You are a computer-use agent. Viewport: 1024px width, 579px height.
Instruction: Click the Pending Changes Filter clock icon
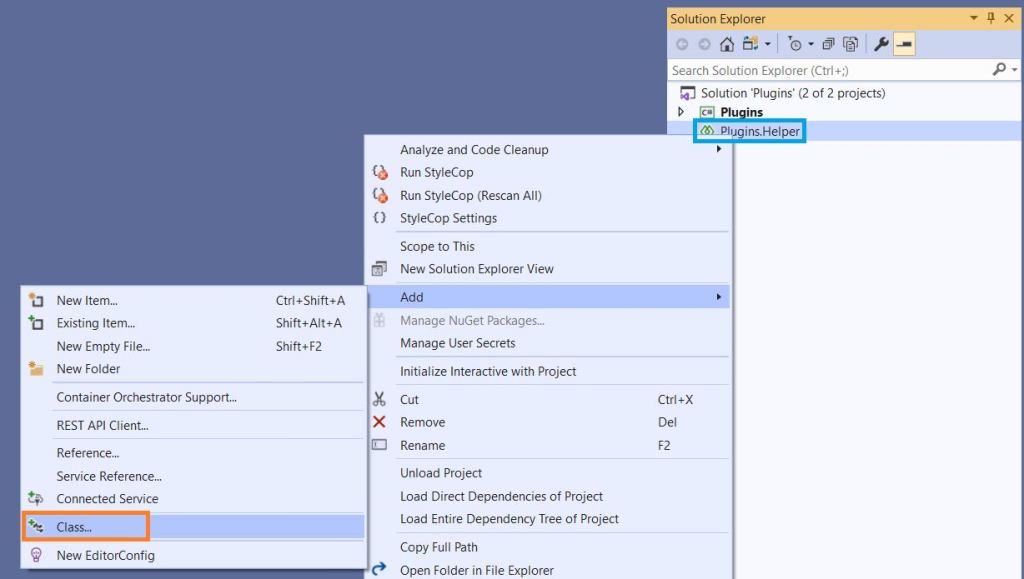click(795, 44)
